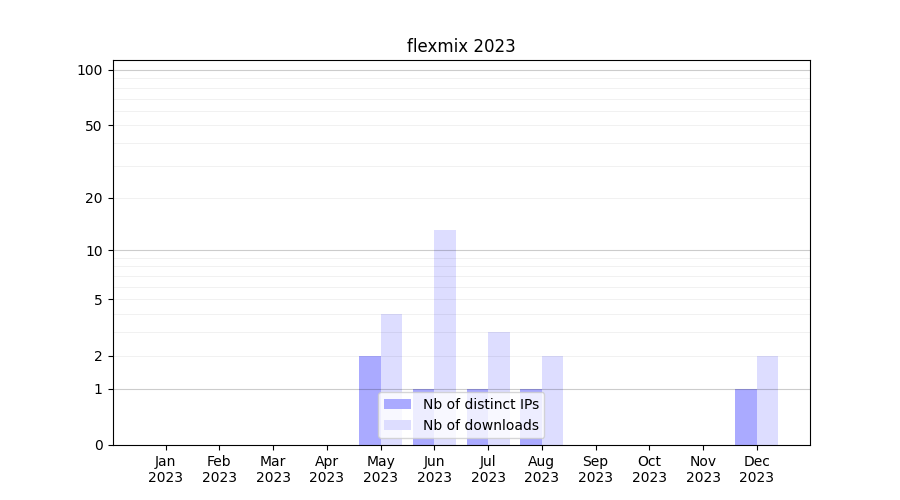
Task: Click the 0 y-axis tick label
Action: click(x=98, y=445)
